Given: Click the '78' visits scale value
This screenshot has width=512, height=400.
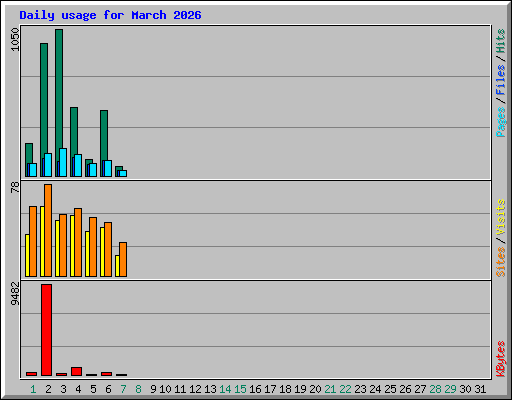Looking at the screenshot, I should coord(15,187).
